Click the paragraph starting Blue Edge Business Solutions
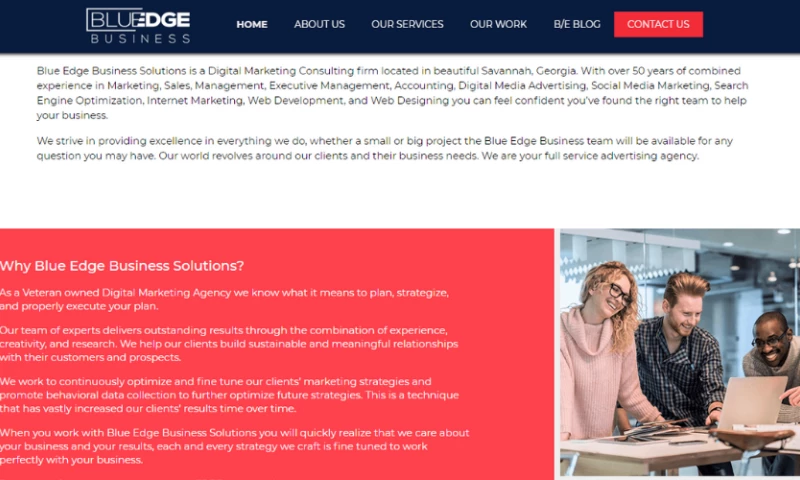Screen dimensions: 800x480 (392, 93)
